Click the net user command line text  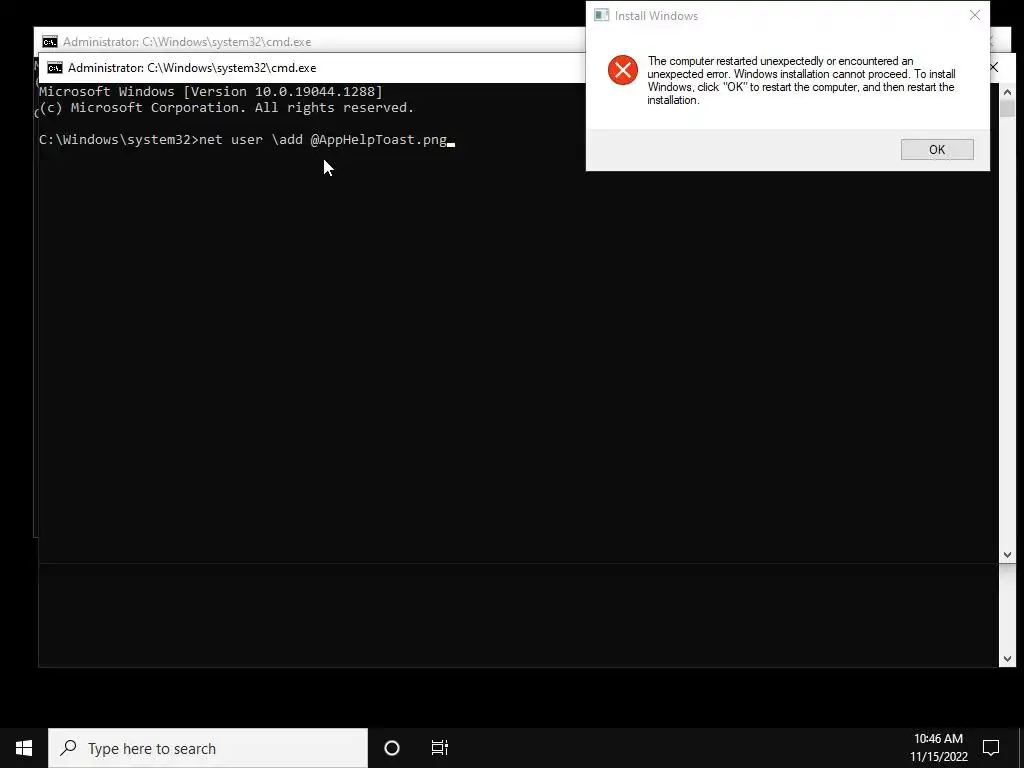click(x=247, y=140)
